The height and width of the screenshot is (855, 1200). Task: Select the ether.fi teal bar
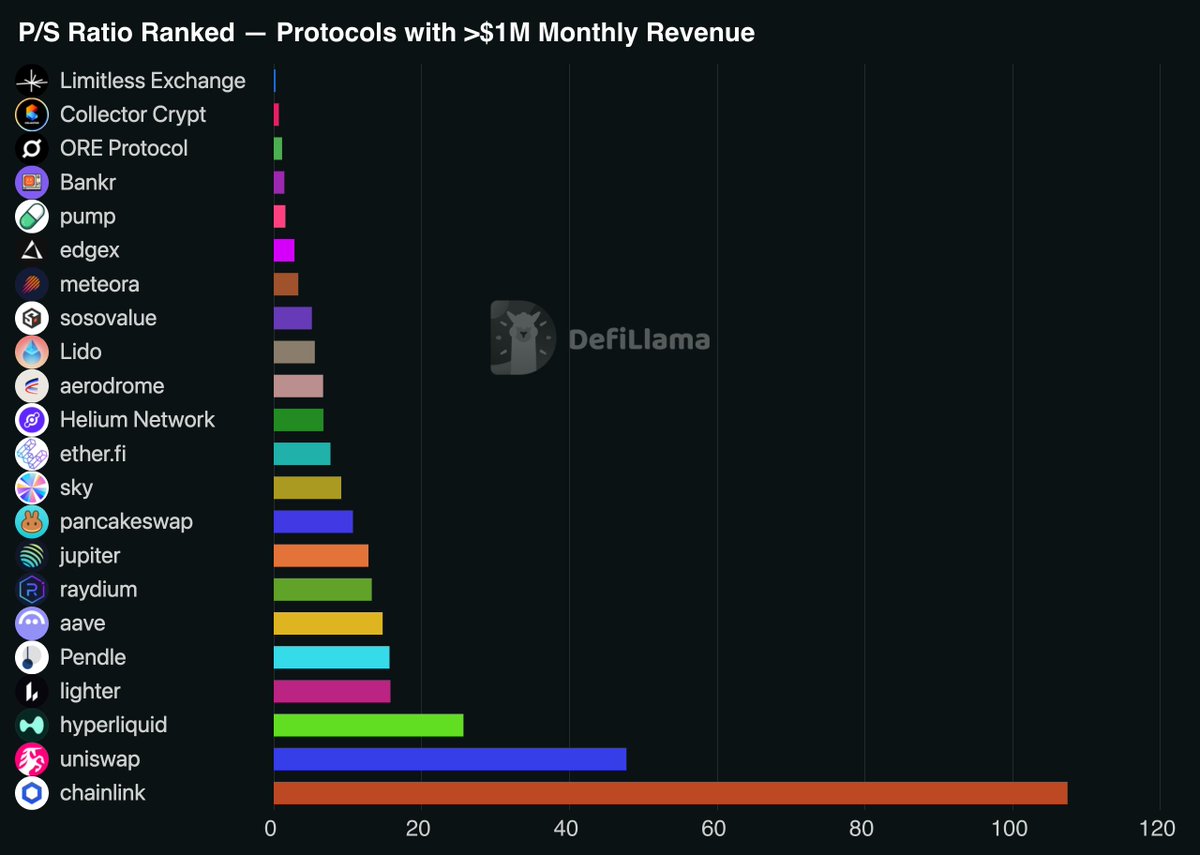coord(302,453)
